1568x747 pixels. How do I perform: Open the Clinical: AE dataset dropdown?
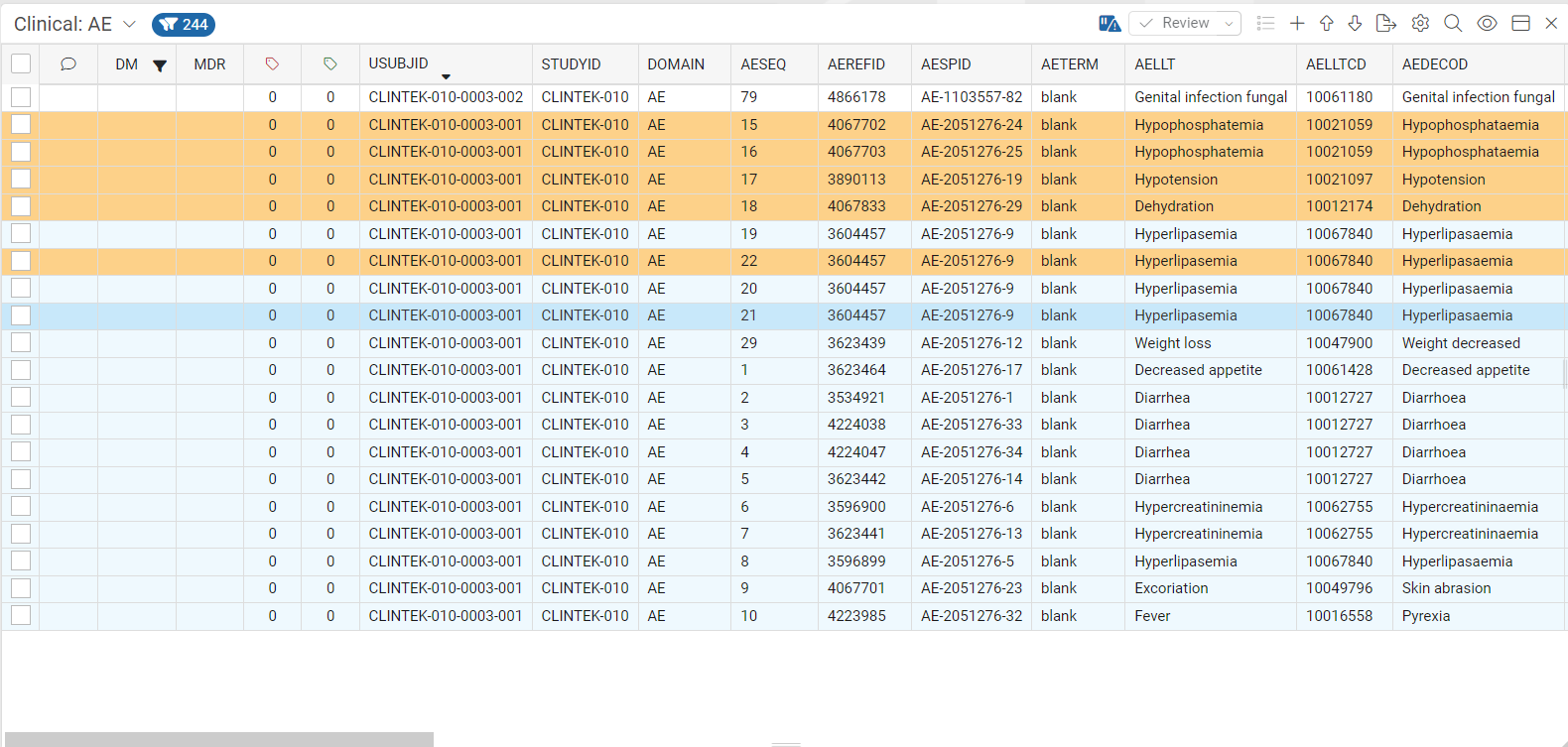[x=129, y=24]
